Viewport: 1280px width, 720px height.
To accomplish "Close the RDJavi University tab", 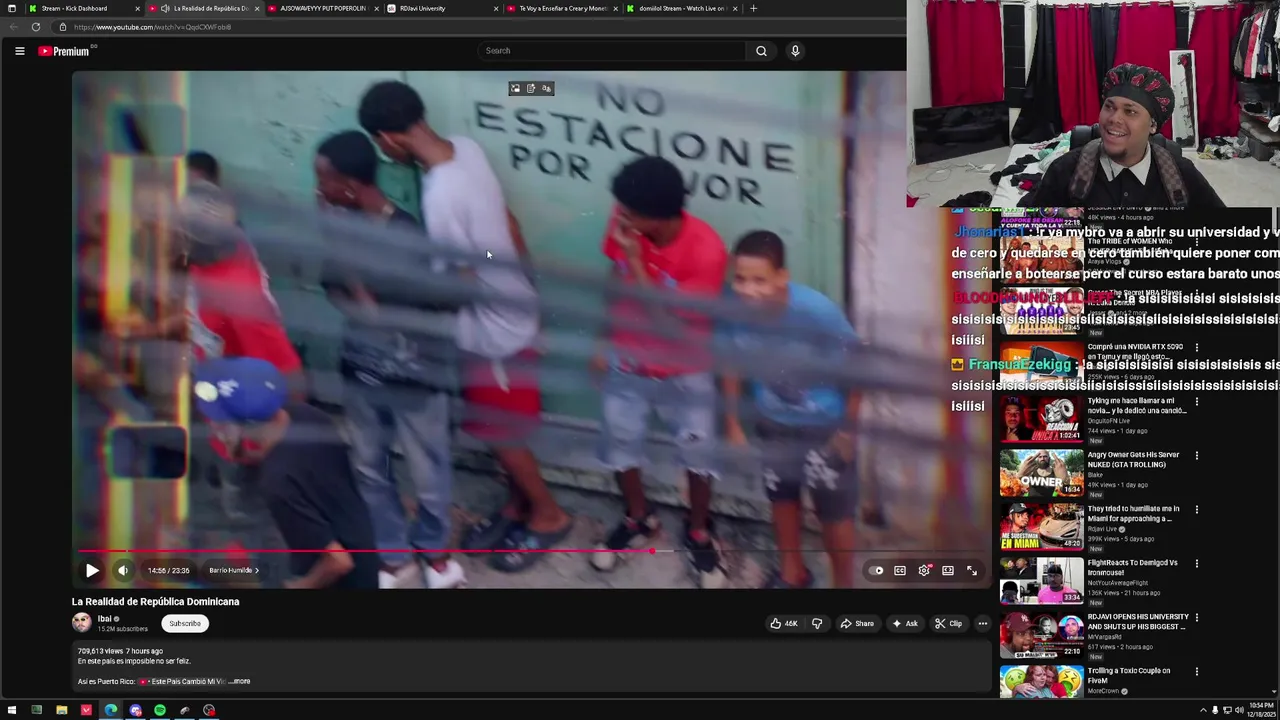I will [496, 8].
